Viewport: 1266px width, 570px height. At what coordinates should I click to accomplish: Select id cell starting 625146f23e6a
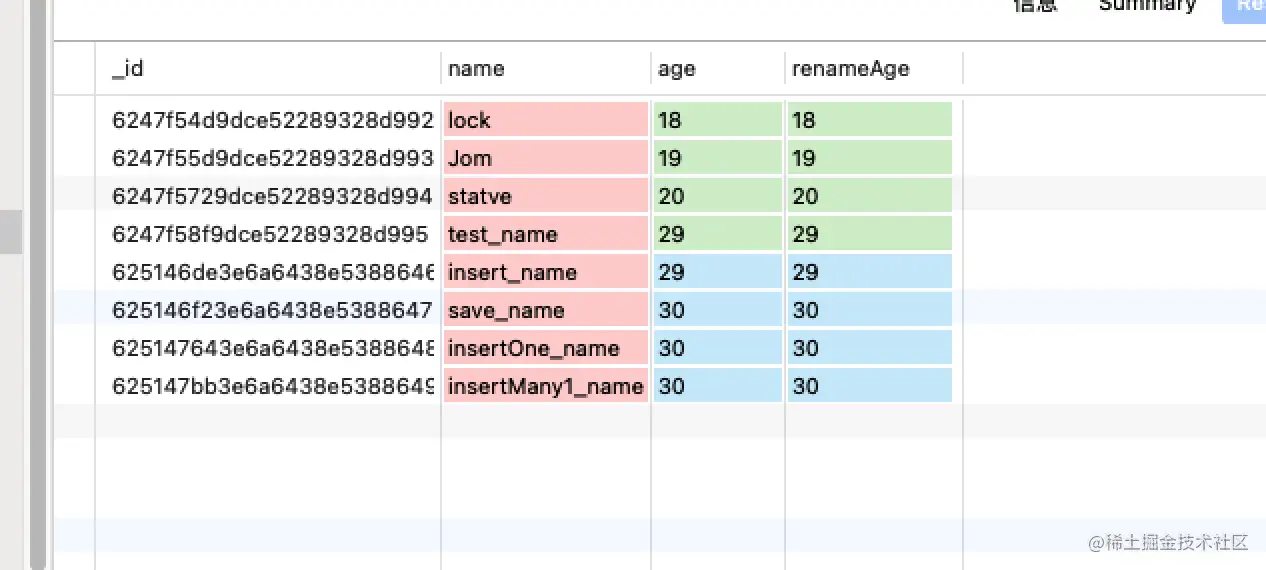click(272, 310)
